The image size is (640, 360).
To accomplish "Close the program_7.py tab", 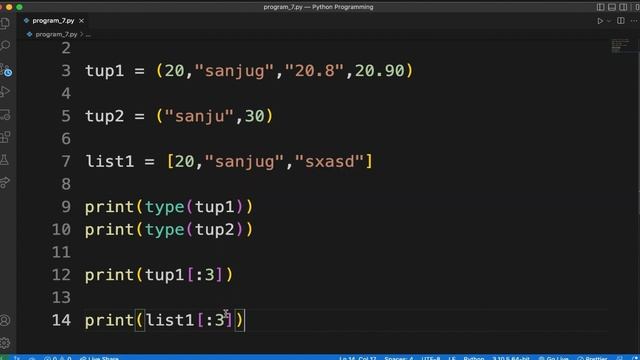I will [82, 20].
